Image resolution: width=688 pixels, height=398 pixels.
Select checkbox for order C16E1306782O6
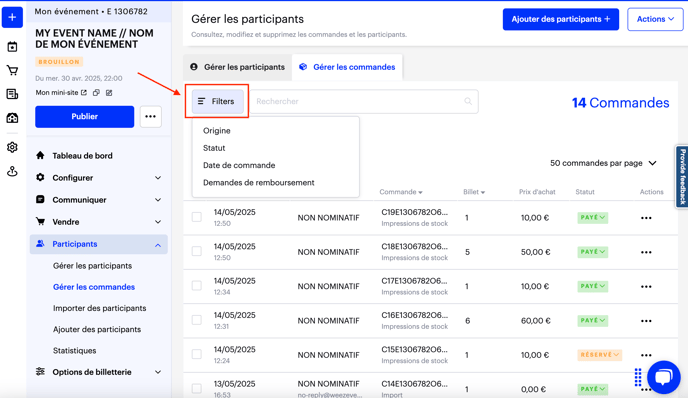[197, 320]
